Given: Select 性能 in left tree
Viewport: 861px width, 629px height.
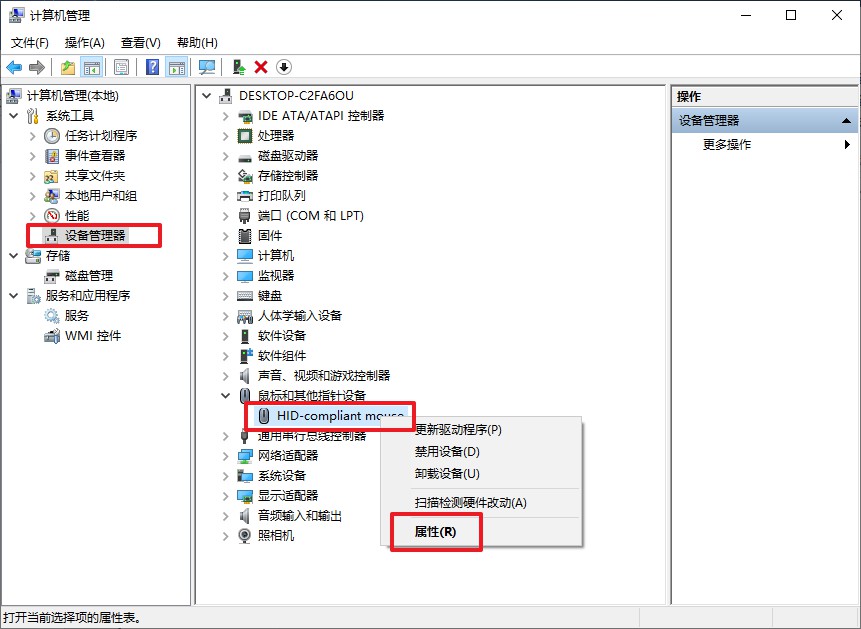Looking at the screenshot, I should coord(76,216).
